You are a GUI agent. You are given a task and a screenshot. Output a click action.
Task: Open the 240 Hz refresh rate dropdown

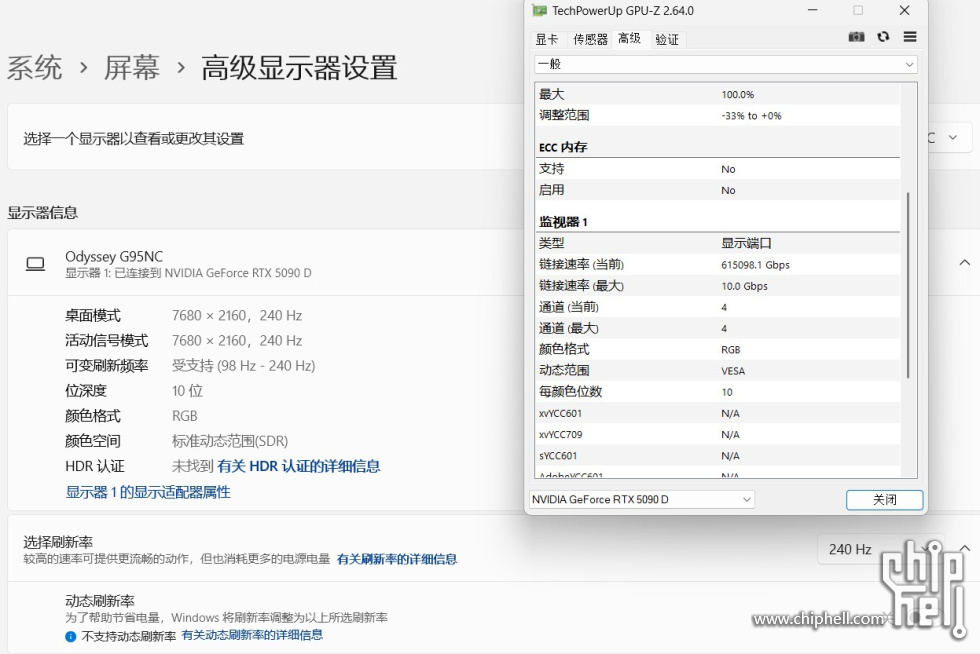880,550
